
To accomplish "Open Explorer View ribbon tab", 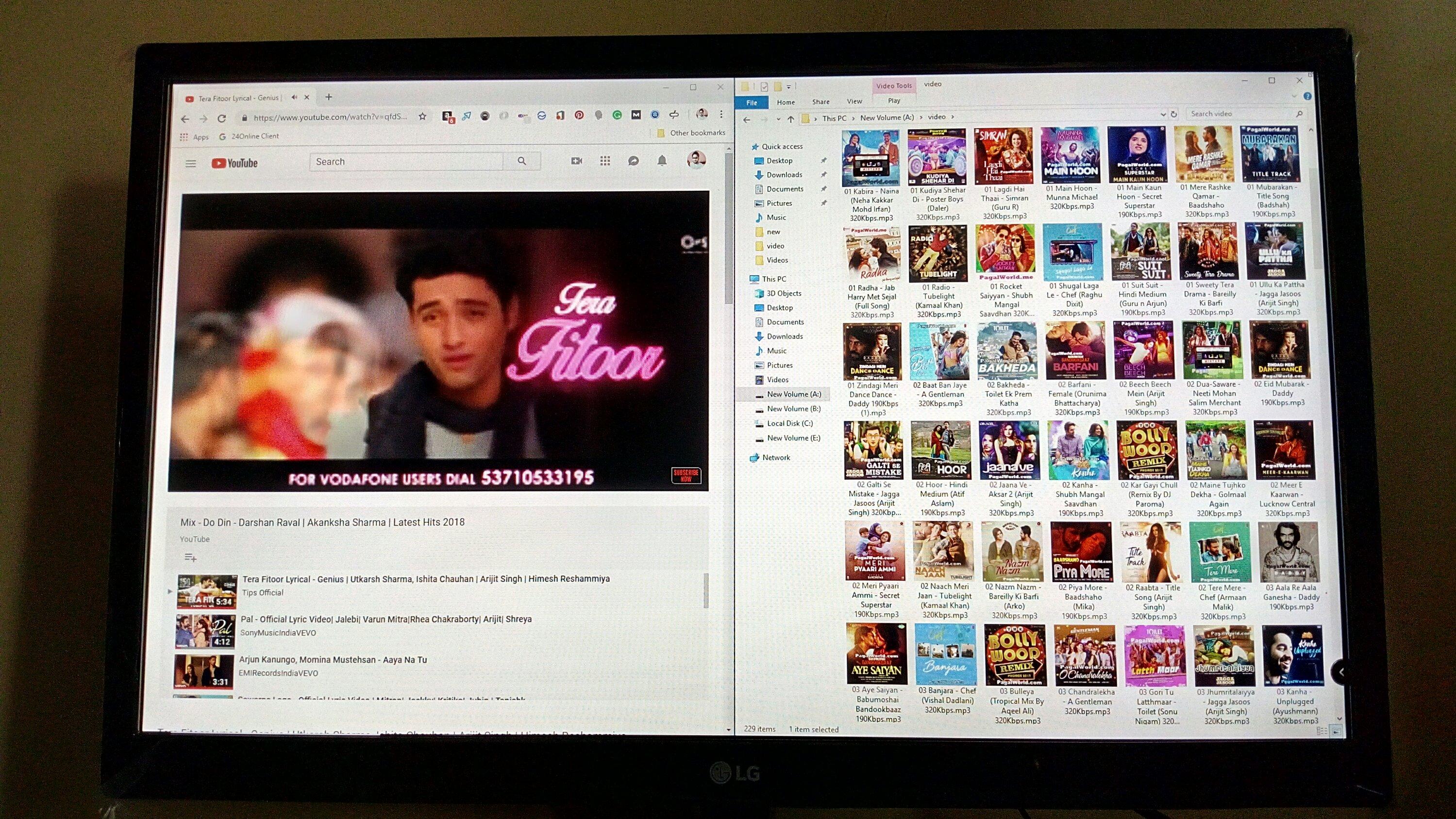I will [x=854, y=101].
